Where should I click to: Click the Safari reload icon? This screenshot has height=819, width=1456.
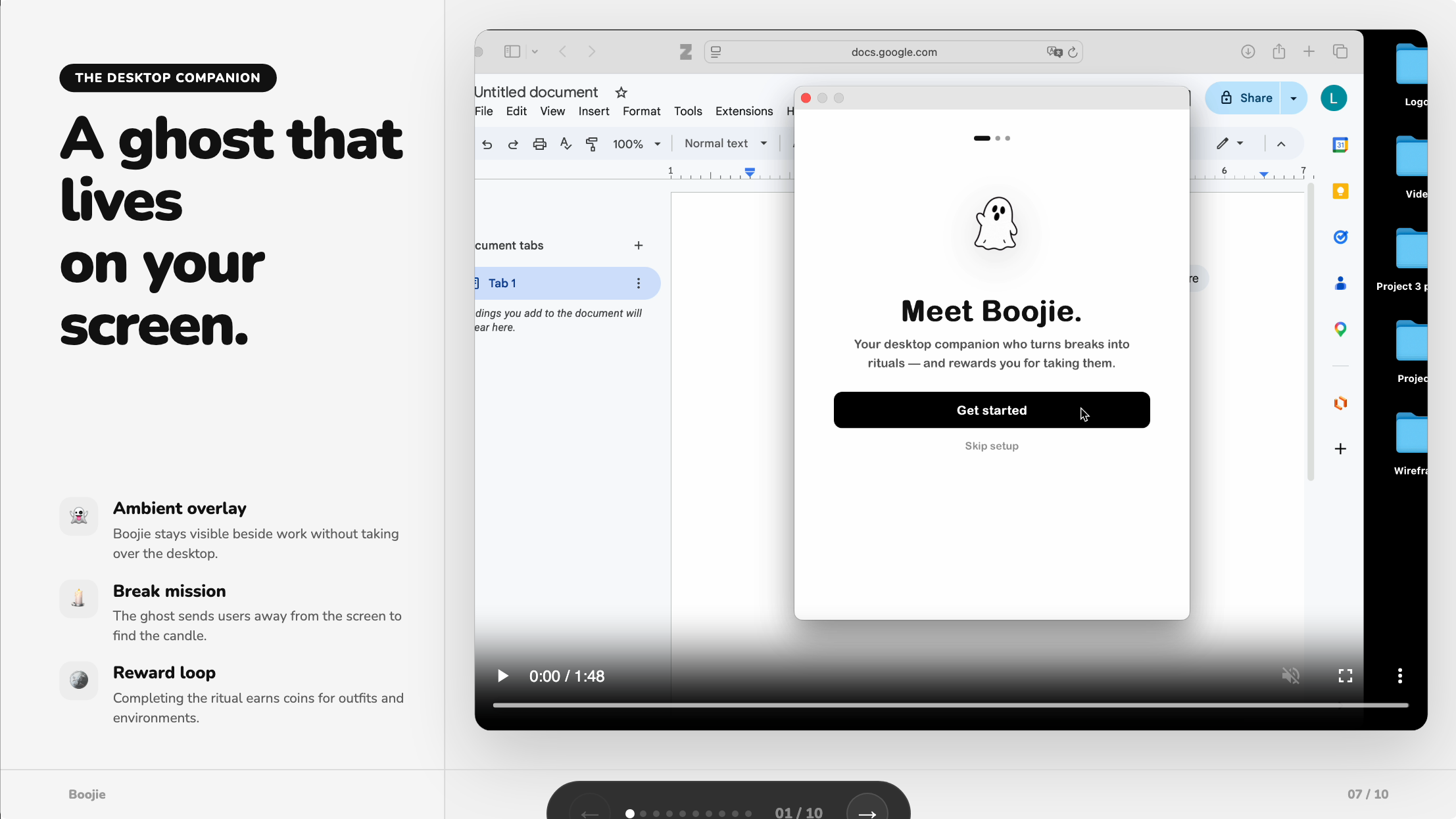tap(1073, 52)
